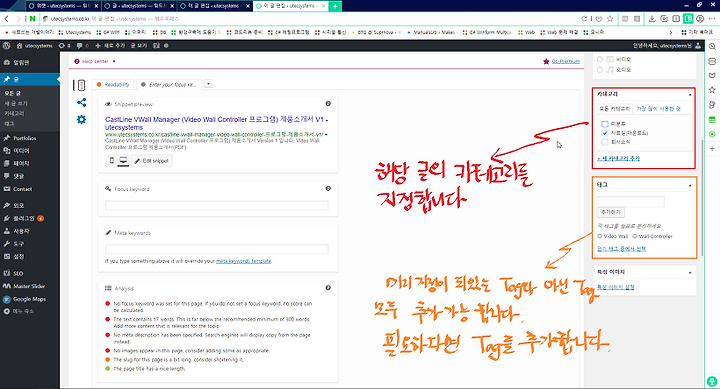Viewport: 720px width, 389px height.
Task: Click '글 보기' in the admin bar
Action: click(x=139, y=46)
